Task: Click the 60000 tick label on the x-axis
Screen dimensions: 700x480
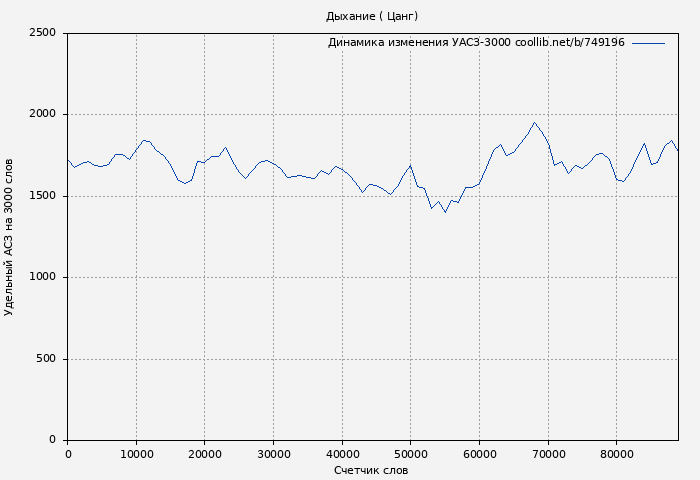Action: point(479,454)
